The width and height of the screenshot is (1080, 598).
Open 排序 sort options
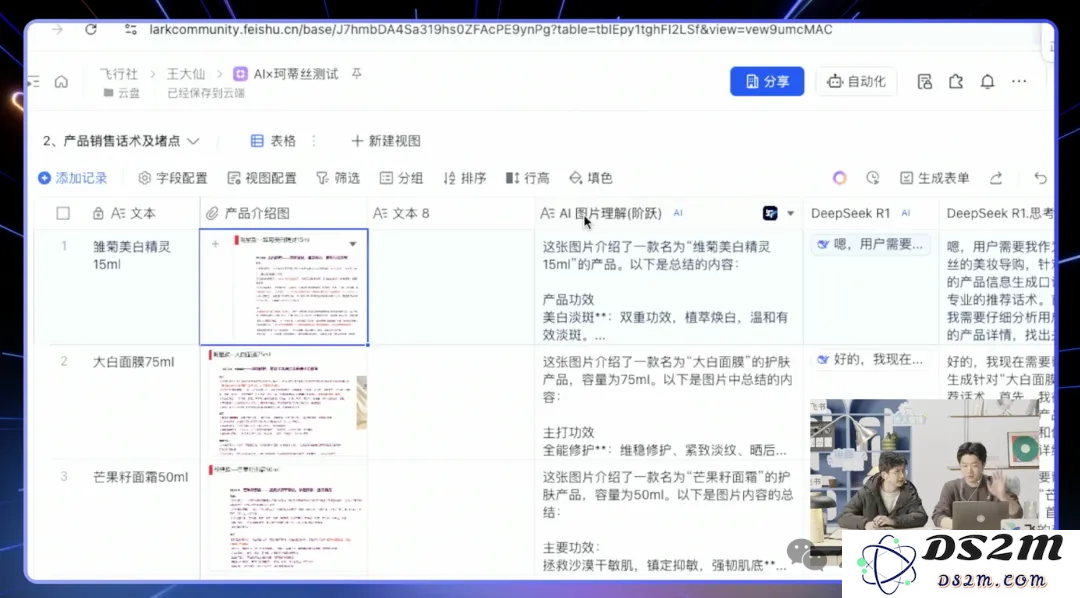(464, 178)
